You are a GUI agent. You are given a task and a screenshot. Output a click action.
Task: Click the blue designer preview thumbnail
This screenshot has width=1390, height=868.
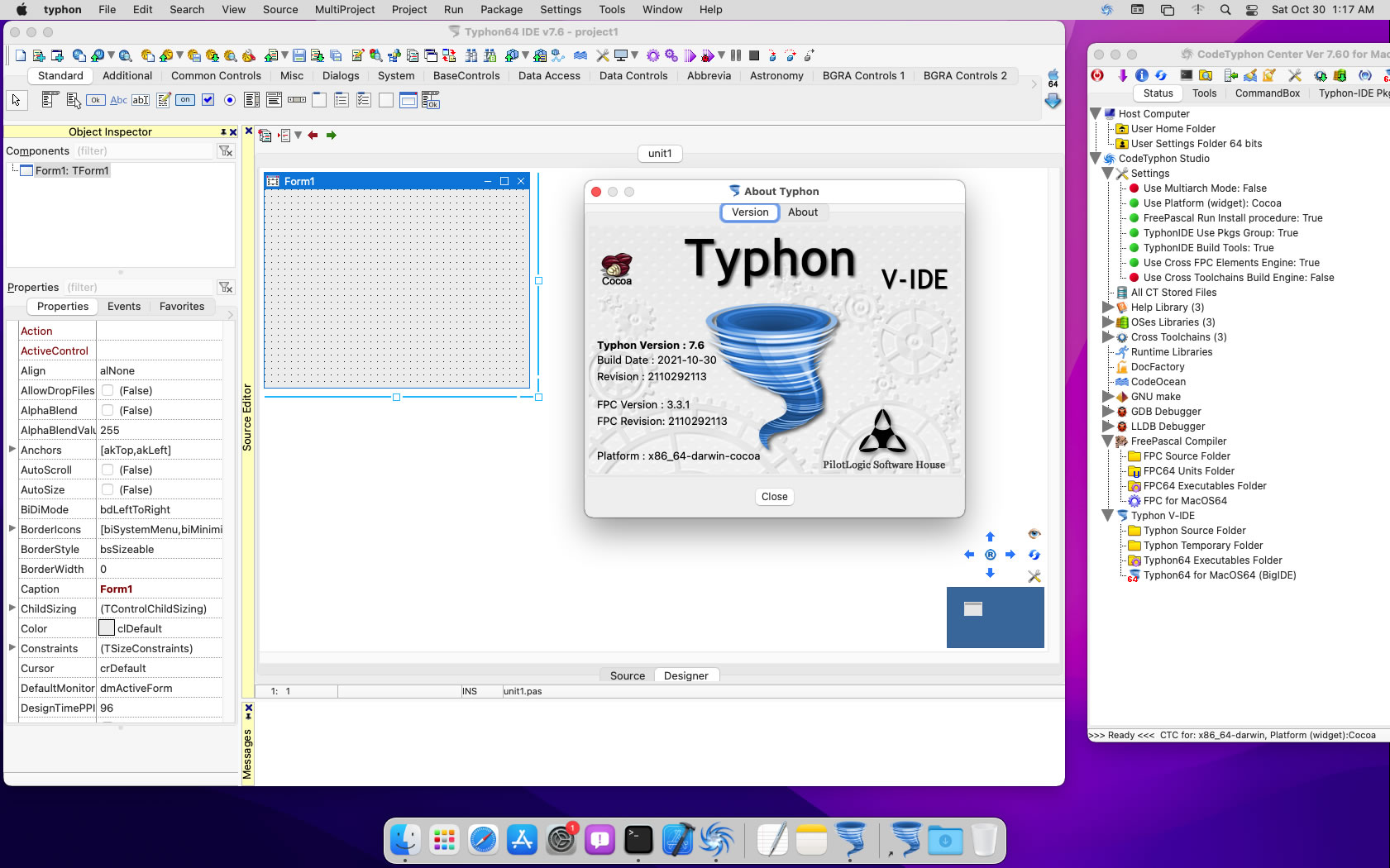[996, 618]
